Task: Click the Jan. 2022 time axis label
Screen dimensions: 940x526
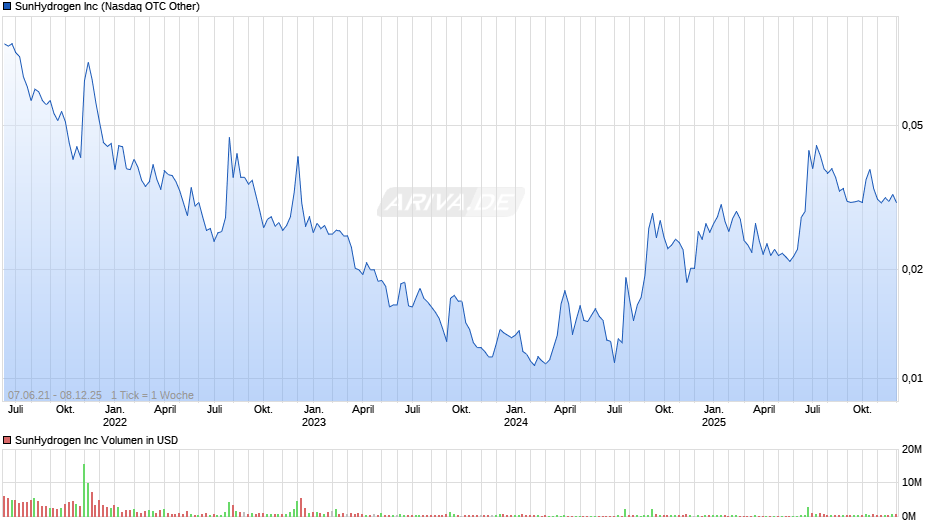Action: coord(115,416)
